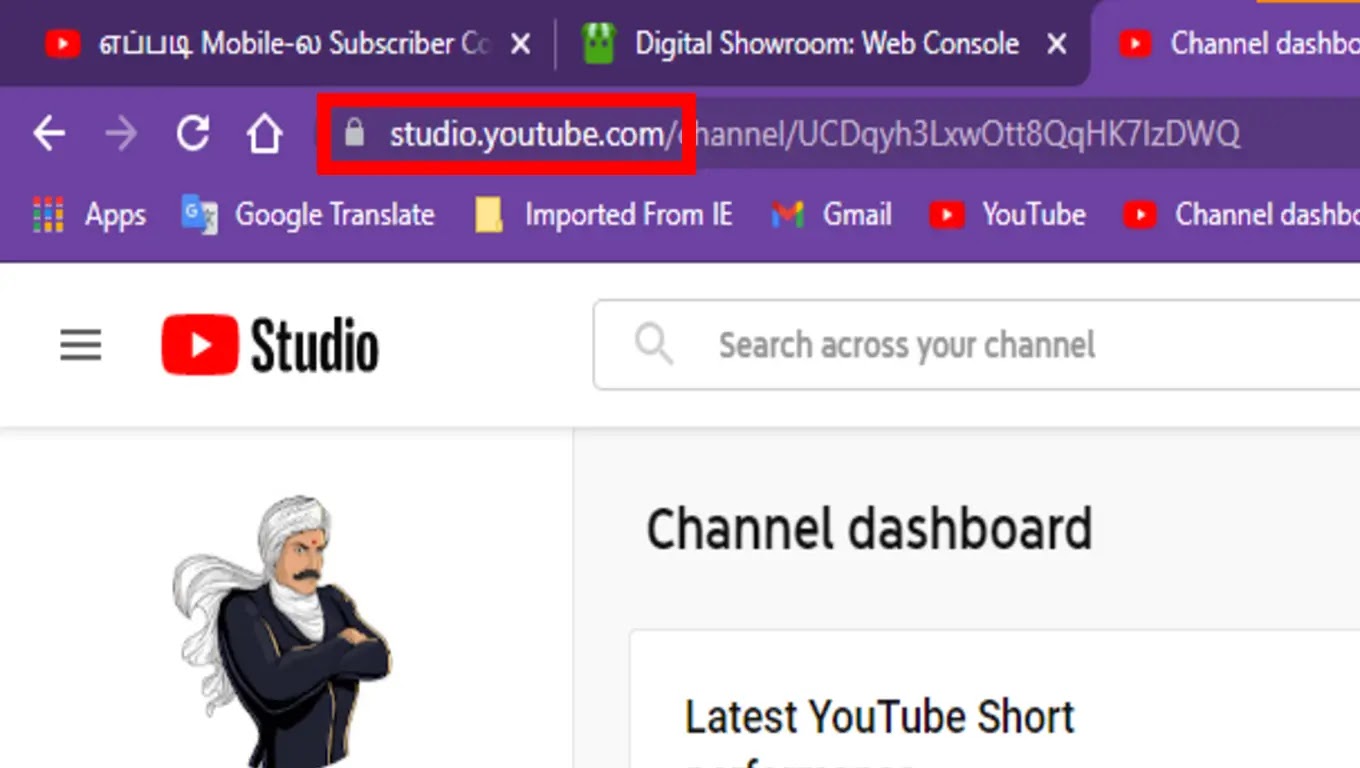The height and width of the screenshot is (768, 1360).
Task: Open the YouTube bookmark
Action: [1008, 215]
